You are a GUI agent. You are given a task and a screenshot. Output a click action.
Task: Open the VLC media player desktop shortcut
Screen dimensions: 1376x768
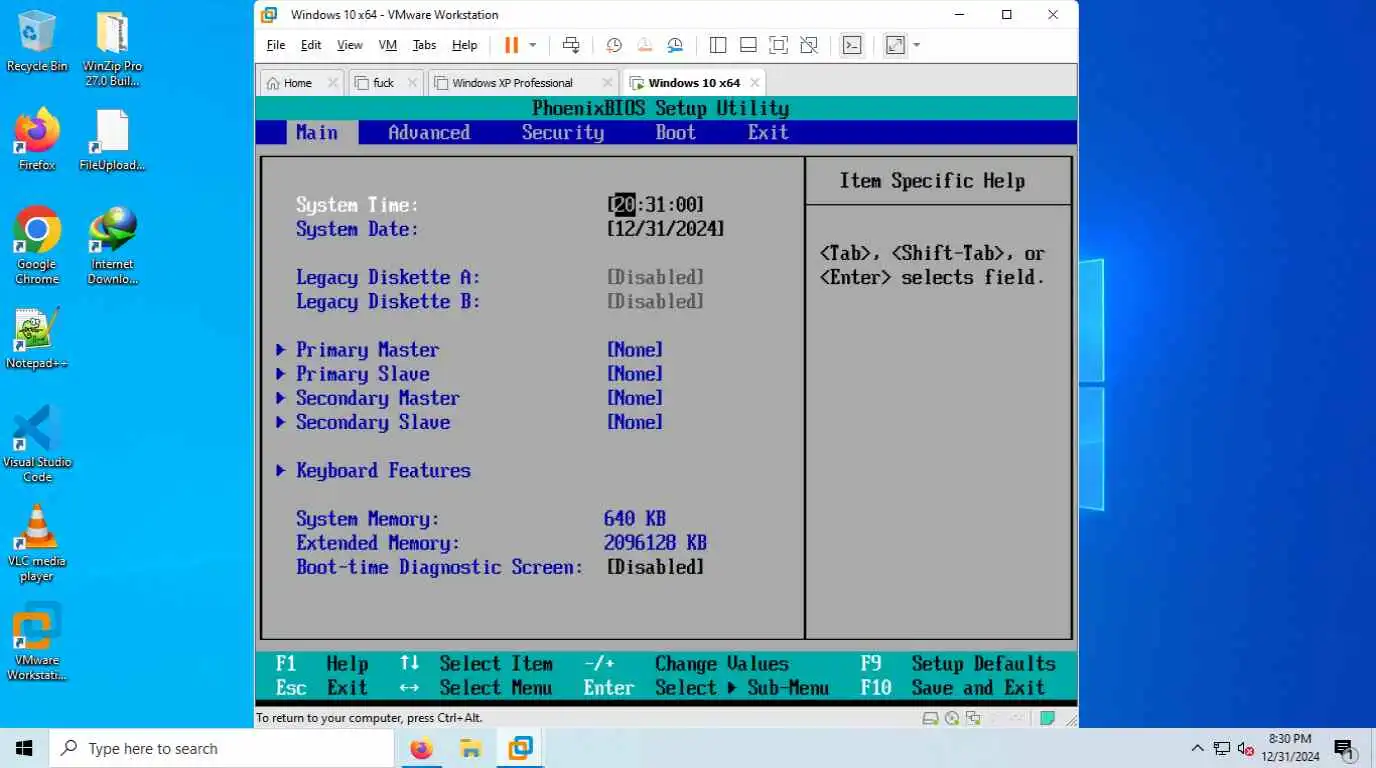(37, 542)
